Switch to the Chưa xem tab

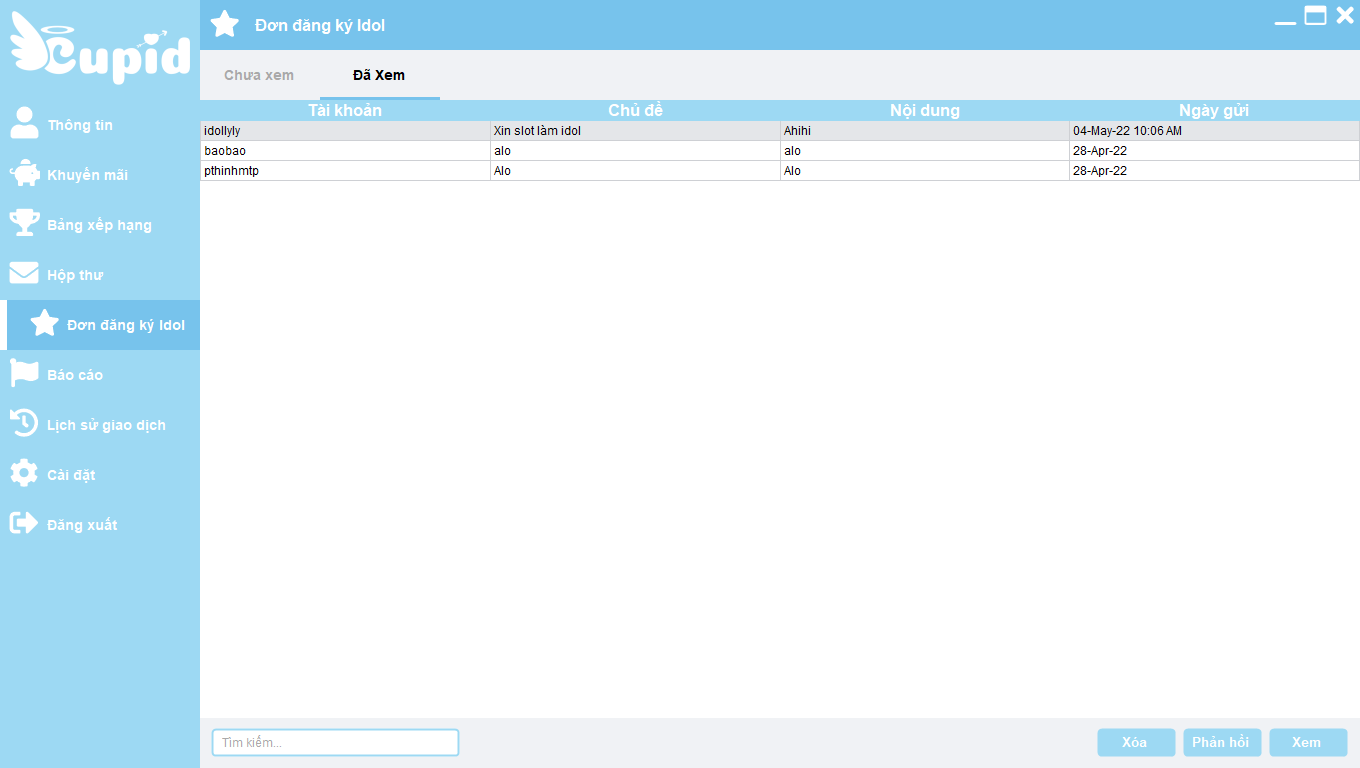click(259, 76)
